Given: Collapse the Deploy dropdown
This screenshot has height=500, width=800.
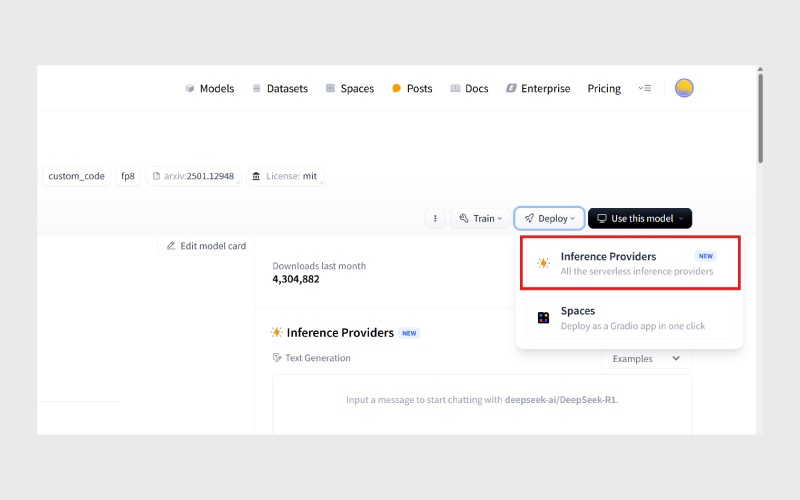Looking at the screenshot, I should click(549, 218).
